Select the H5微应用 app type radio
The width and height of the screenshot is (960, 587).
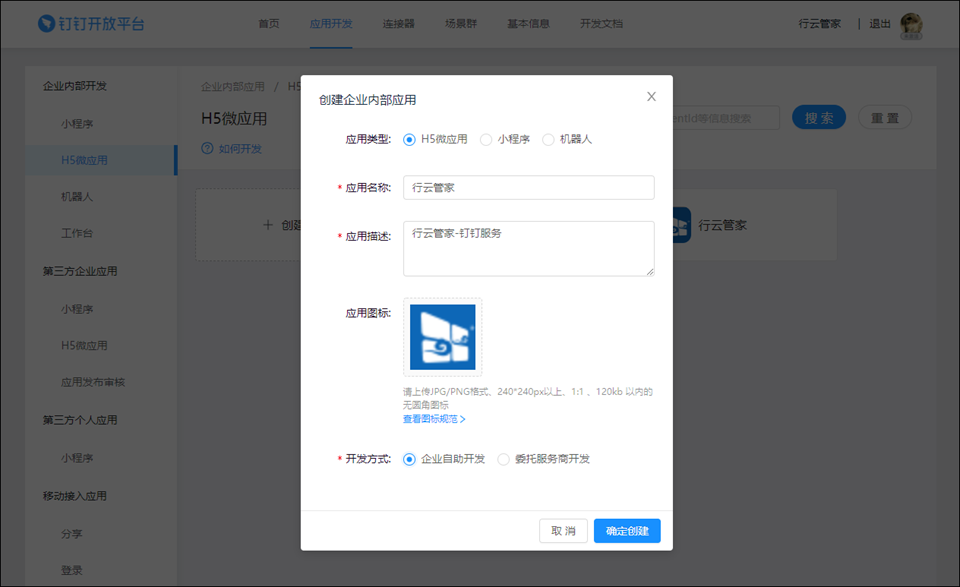(409, 140)
